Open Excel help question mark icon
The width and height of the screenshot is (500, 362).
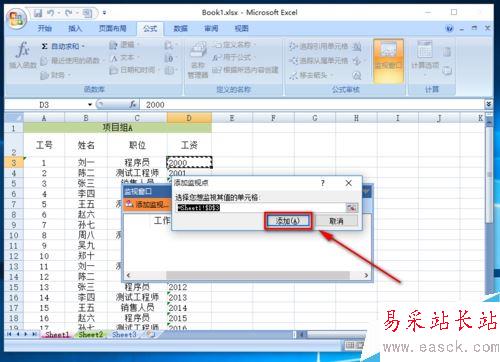(x=449, y=28)
